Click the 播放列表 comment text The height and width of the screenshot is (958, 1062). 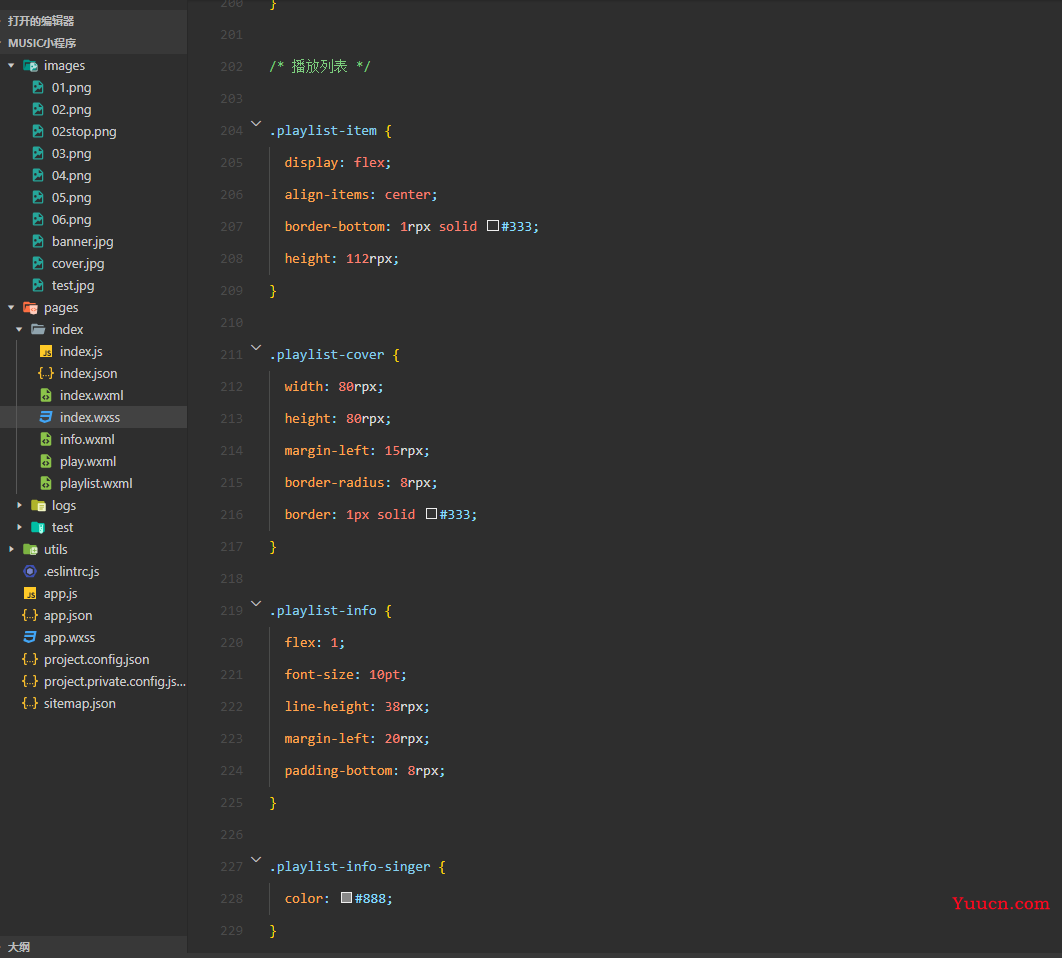(319, 66)
